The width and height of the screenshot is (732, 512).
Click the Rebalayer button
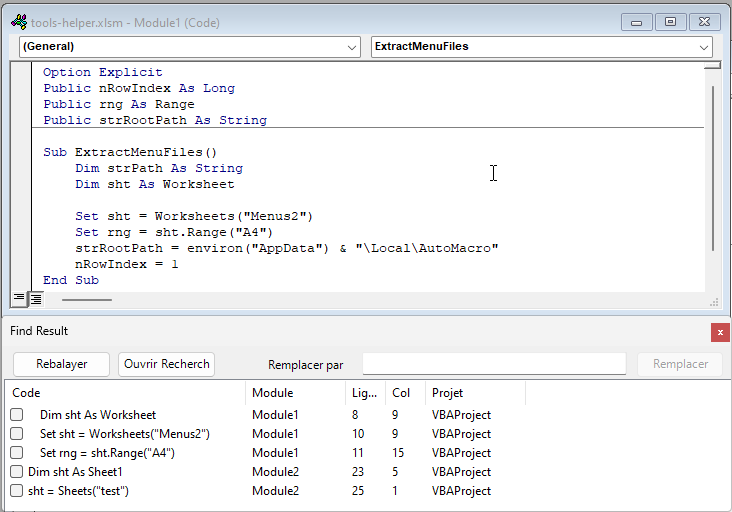62,364
